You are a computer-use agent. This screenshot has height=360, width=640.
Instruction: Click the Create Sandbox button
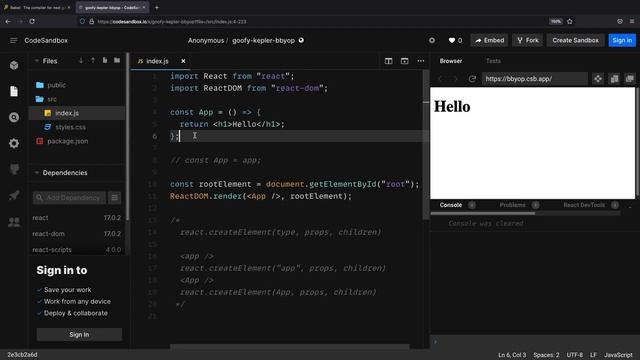click(x=575, y=40)
